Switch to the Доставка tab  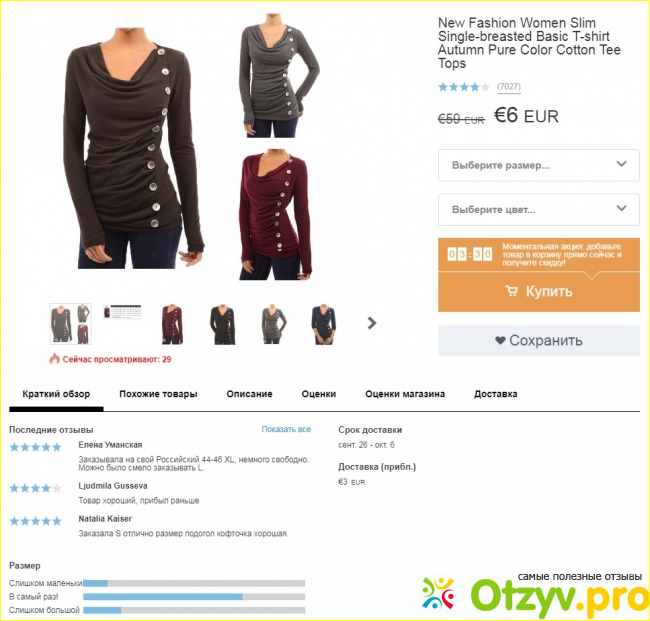click(x=495, y=394)
